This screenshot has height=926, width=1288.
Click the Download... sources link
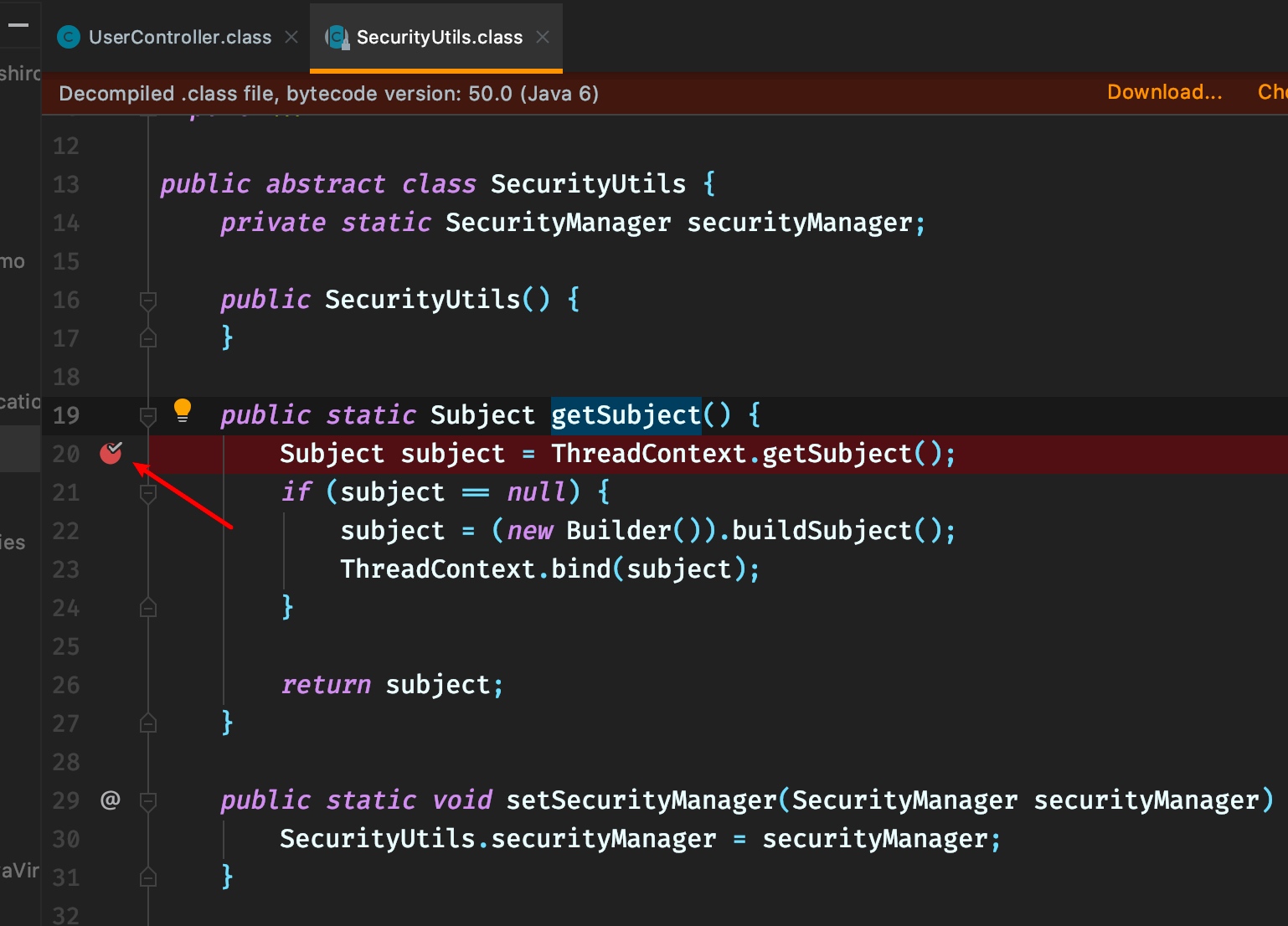tap(1164, 92)
